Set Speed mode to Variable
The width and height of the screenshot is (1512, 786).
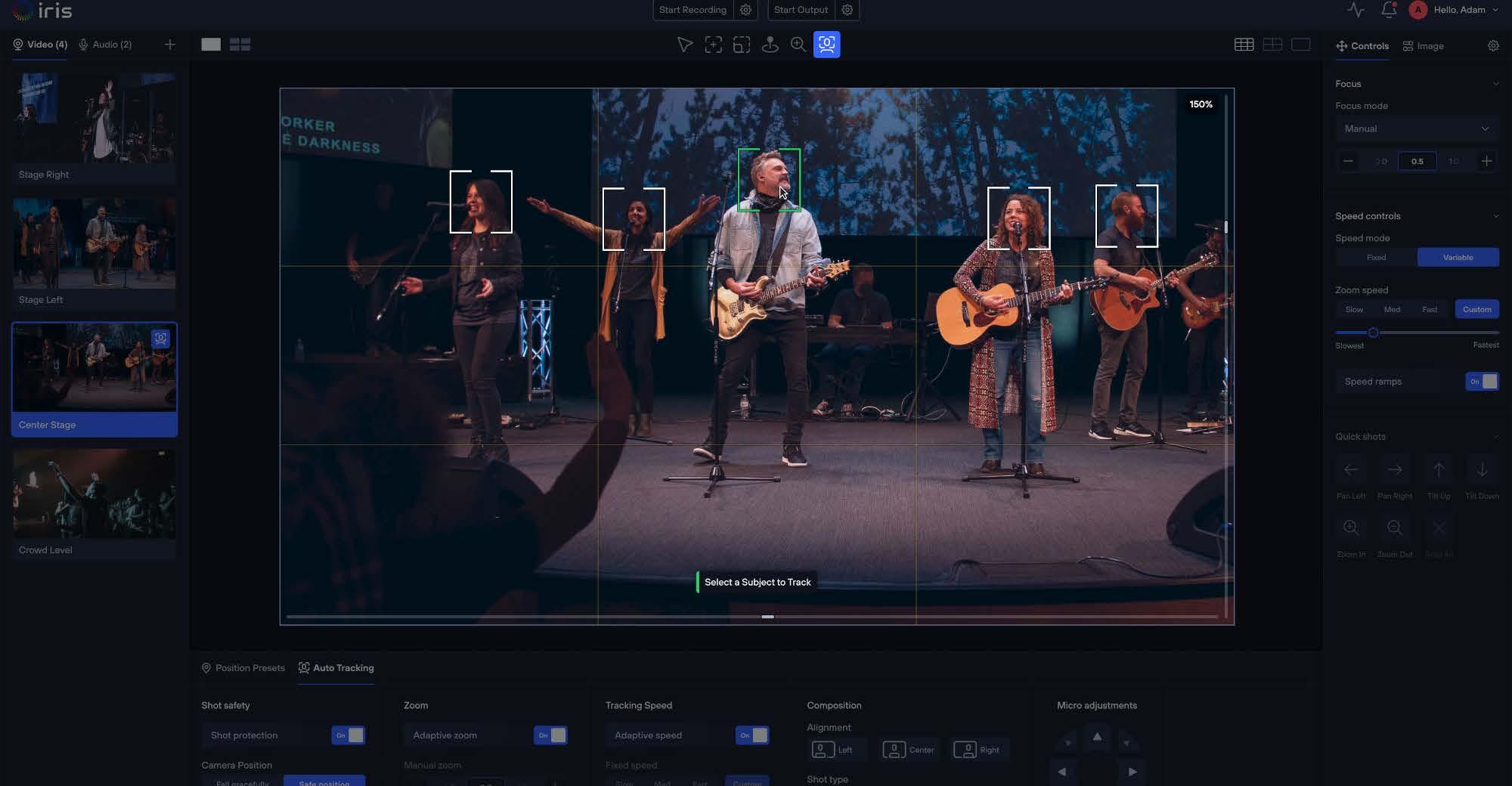(1458, 258)
